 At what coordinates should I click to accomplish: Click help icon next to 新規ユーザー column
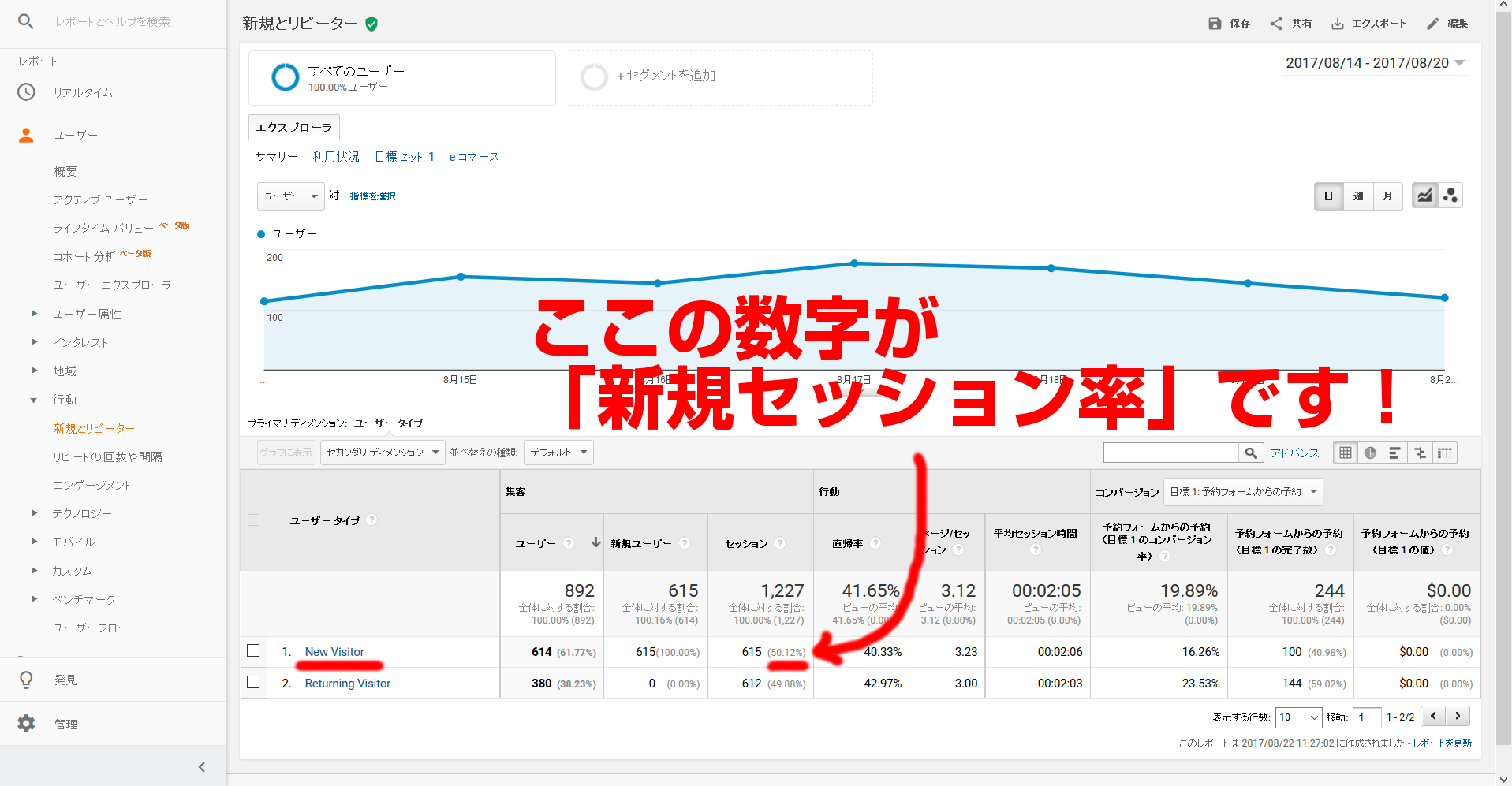(x=685, y=543)
